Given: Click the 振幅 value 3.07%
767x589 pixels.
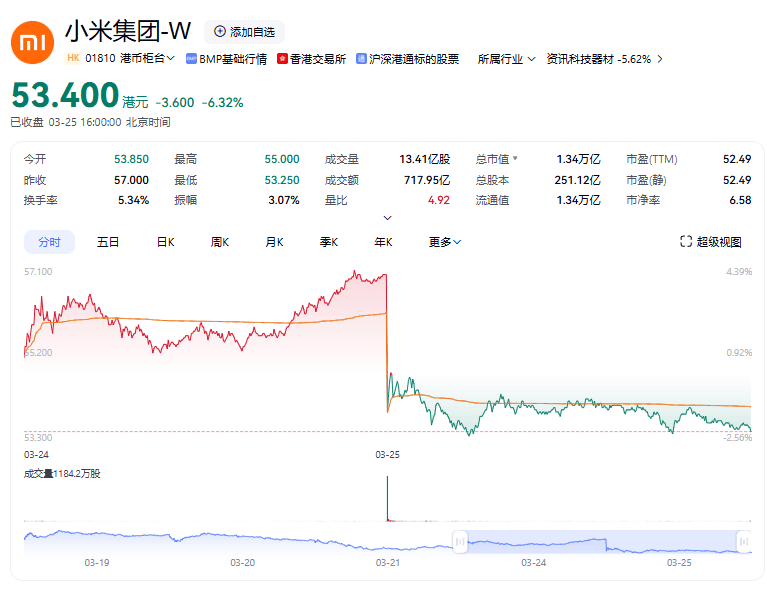Looking at the screenshot, I should [x=284, y=200].
